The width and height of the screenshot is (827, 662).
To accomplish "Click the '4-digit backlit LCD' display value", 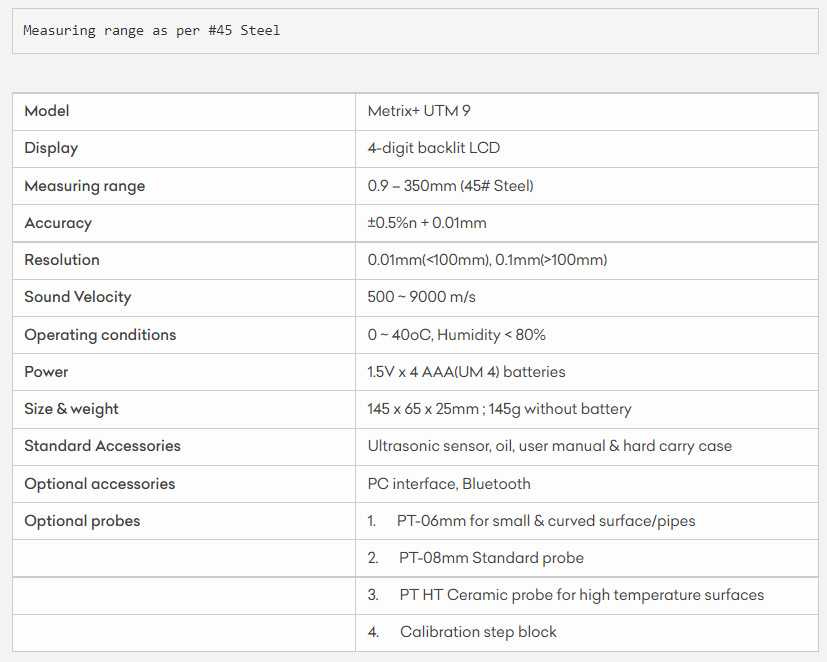I will pyautogui.click(x=434, y=148).
